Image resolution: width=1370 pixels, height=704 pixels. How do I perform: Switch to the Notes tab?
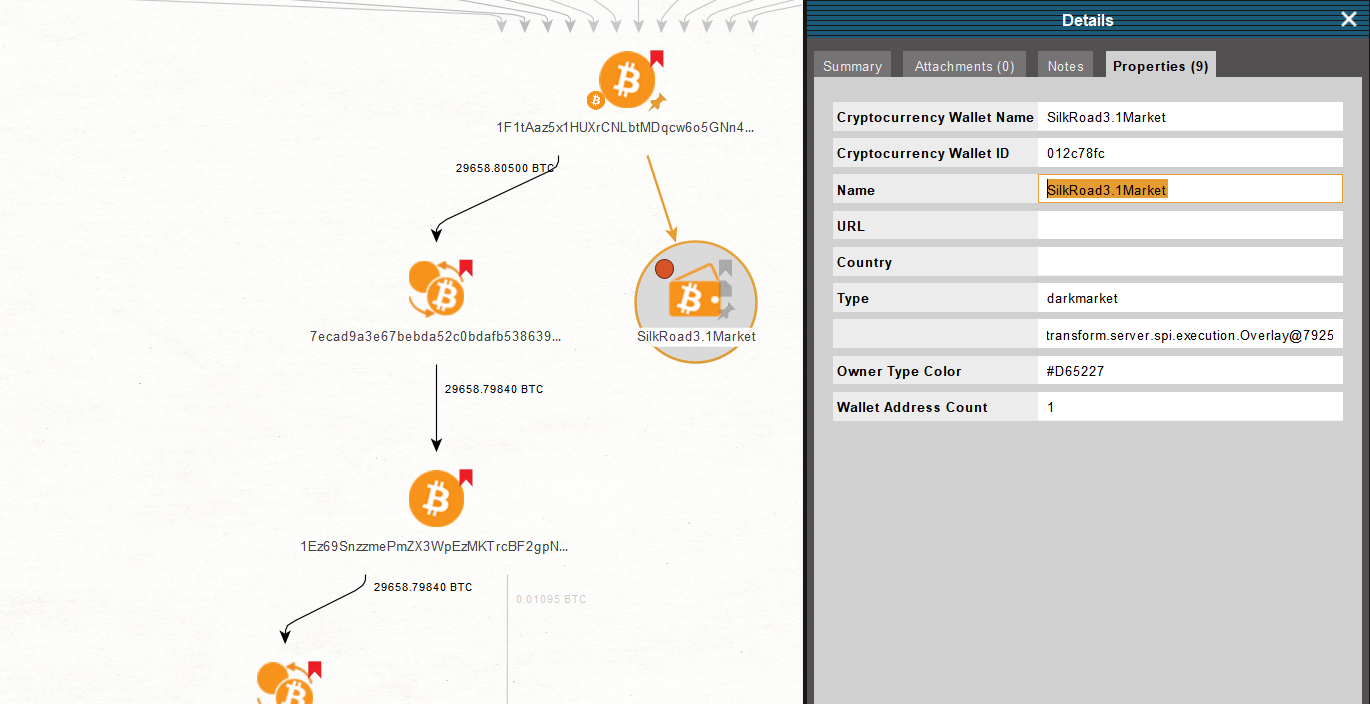pos(1065,65)
